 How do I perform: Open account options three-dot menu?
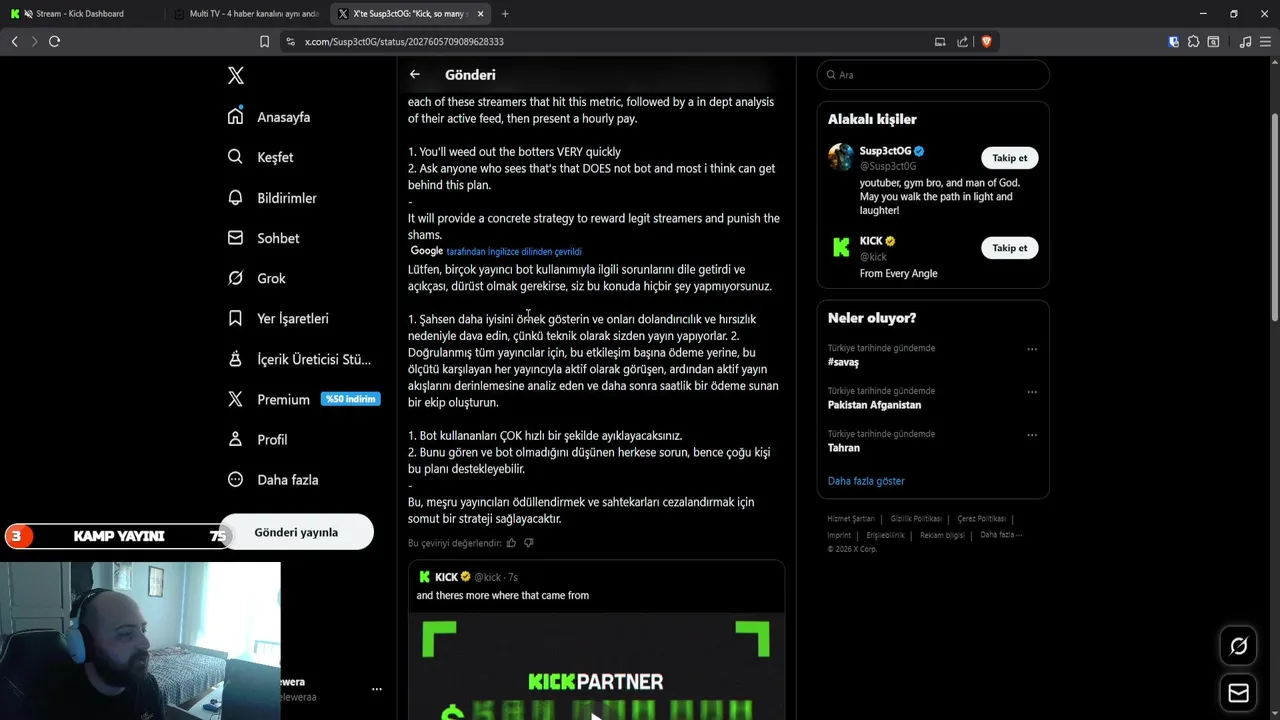click(376, 689)
